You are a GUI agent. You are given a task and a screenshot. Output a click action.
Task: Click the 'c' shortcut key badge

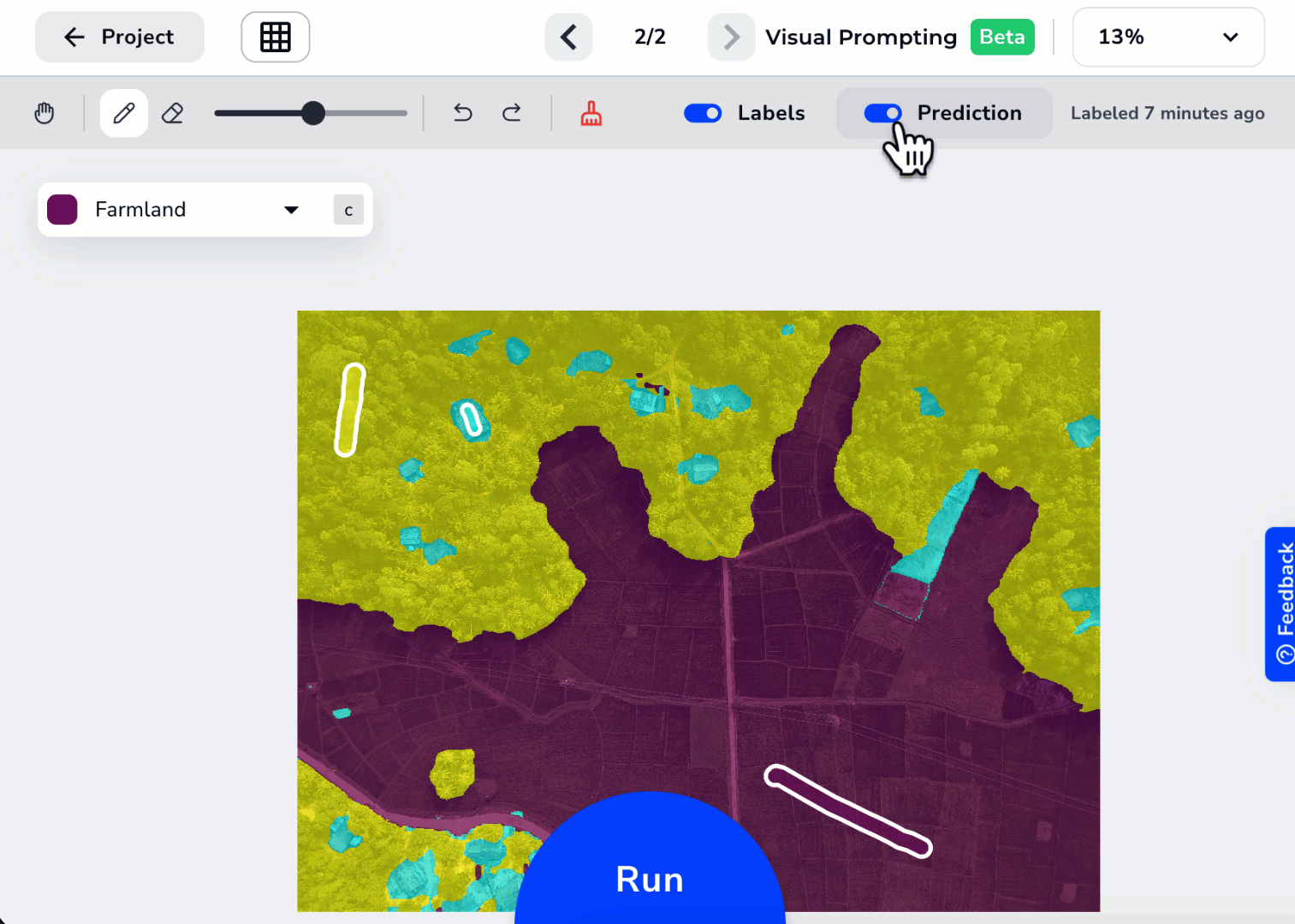pyautogui.click(x=348, y=210)
